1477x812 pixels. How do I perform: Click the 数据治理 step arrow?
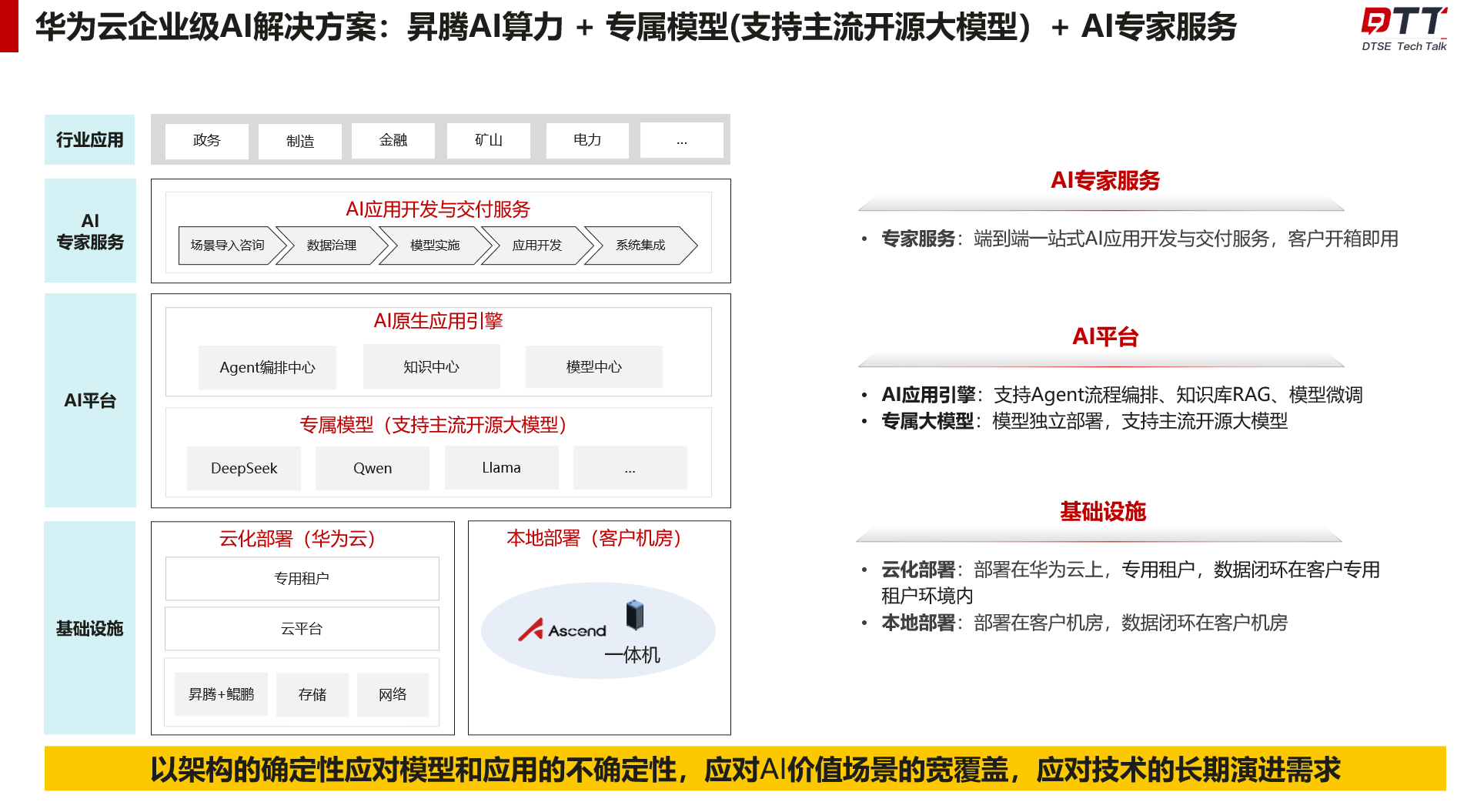pos(332,246)
